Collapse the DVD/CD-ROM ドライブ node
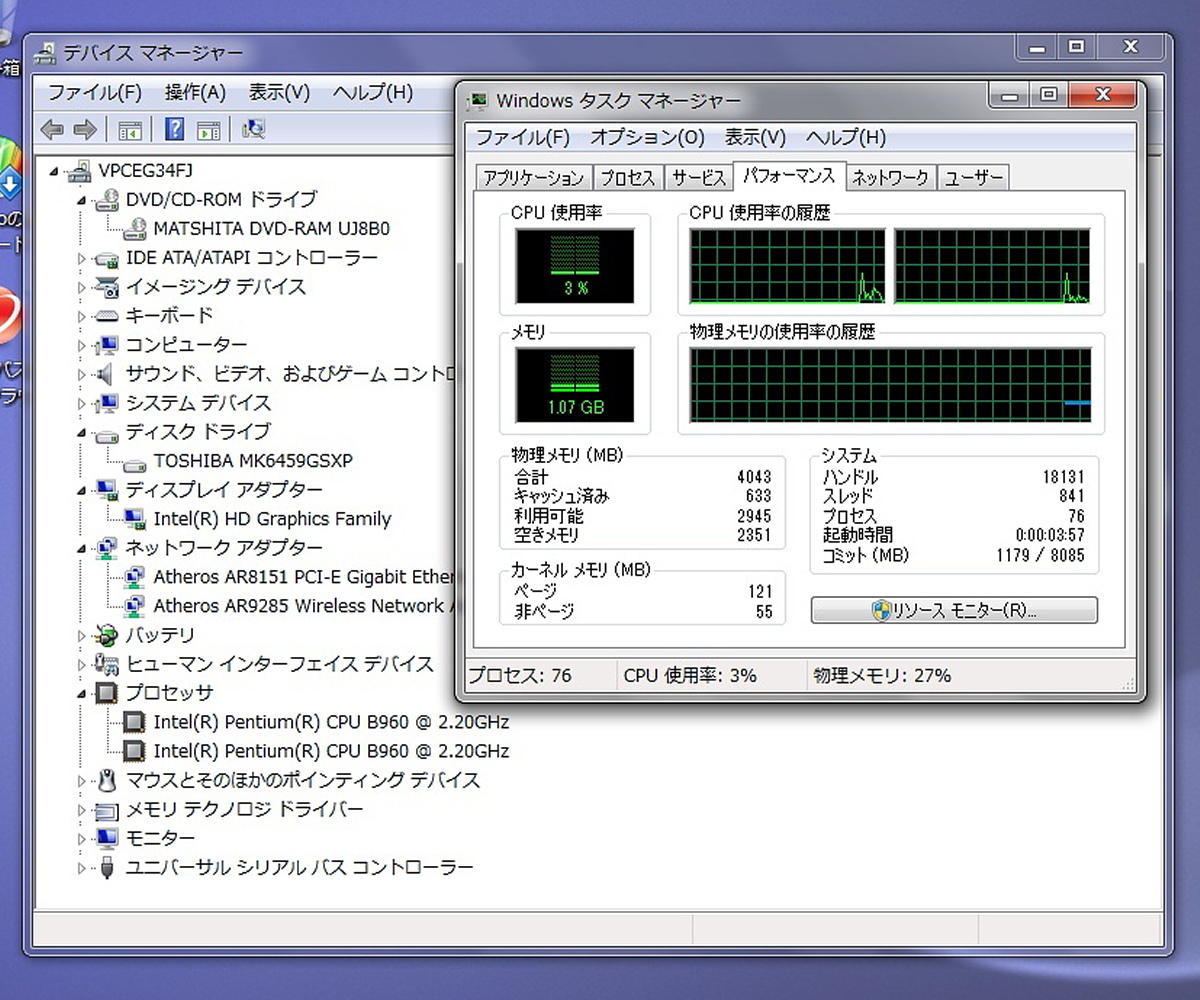 (82, 200)
